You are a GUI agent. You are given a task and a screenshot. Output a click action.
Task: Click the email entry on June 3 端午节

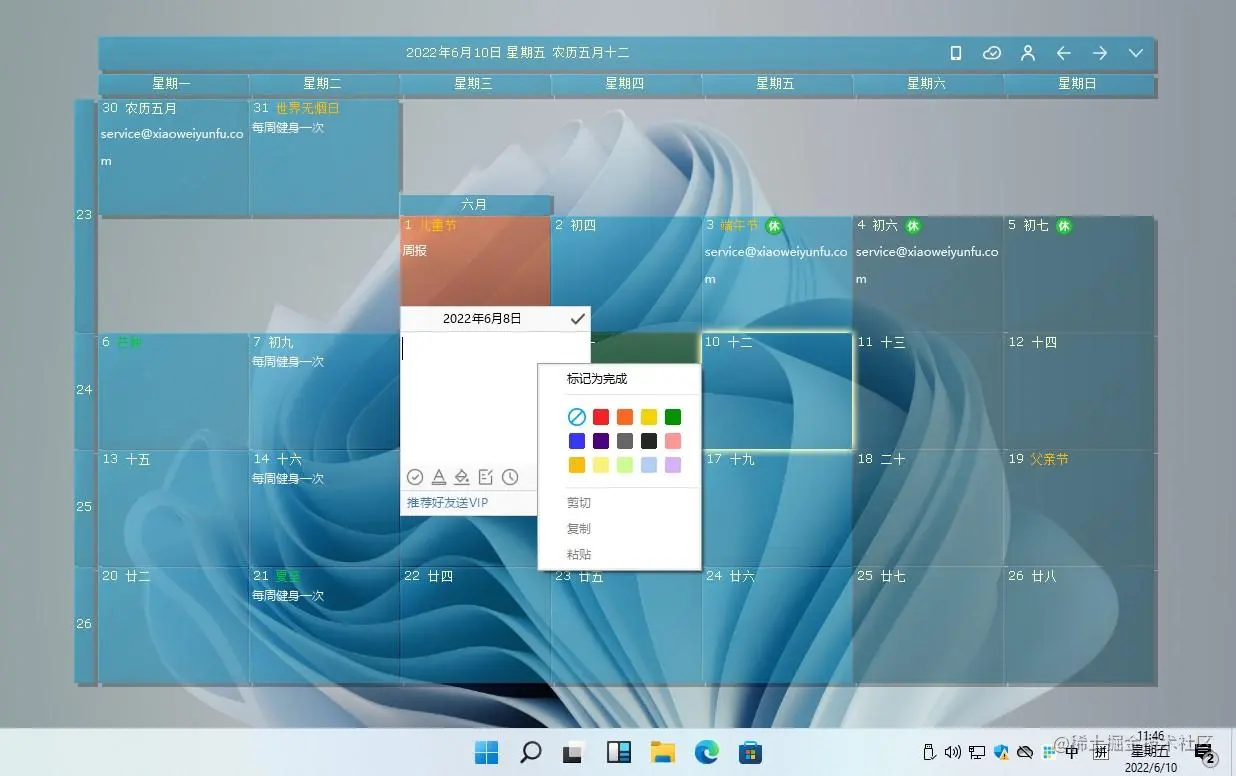click(x=776, y=265)
